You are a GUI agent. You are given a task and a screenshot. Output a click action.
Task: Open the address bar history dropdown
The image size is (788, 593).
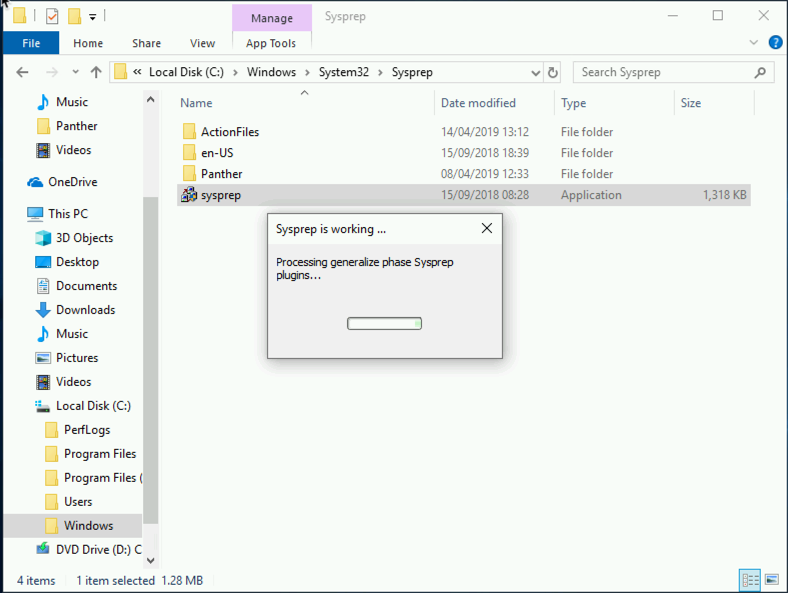(x=536, y=73)
